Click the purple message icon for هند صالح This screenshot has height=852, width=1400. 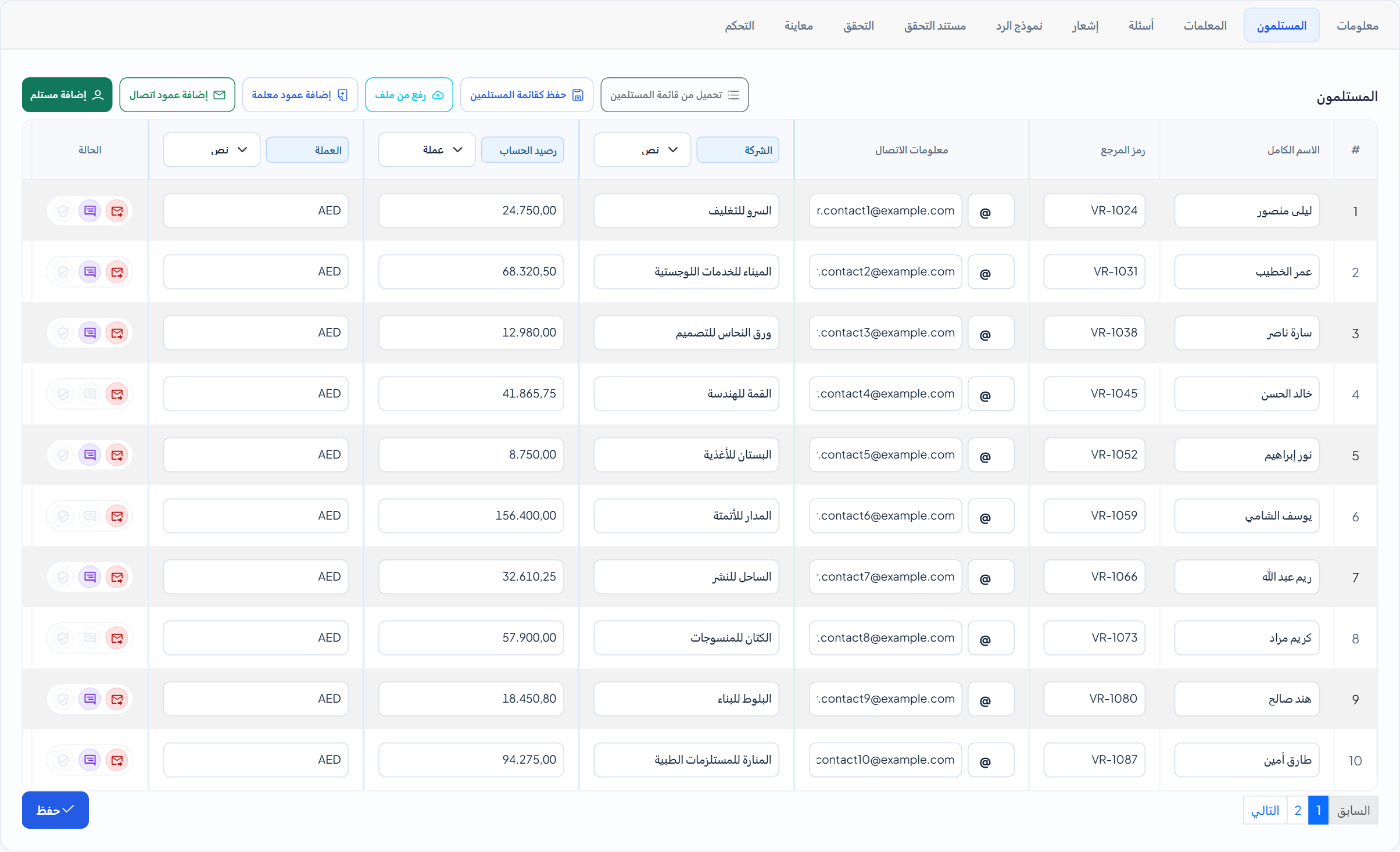point(90,699)
